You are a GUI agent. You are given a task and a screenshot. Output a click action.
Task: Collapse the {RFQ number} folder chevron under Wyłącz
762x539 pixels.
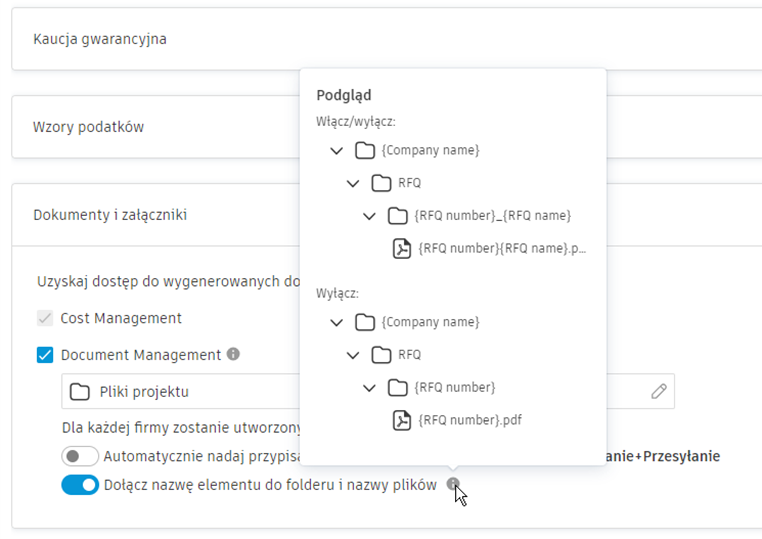(x=370, y=387)
